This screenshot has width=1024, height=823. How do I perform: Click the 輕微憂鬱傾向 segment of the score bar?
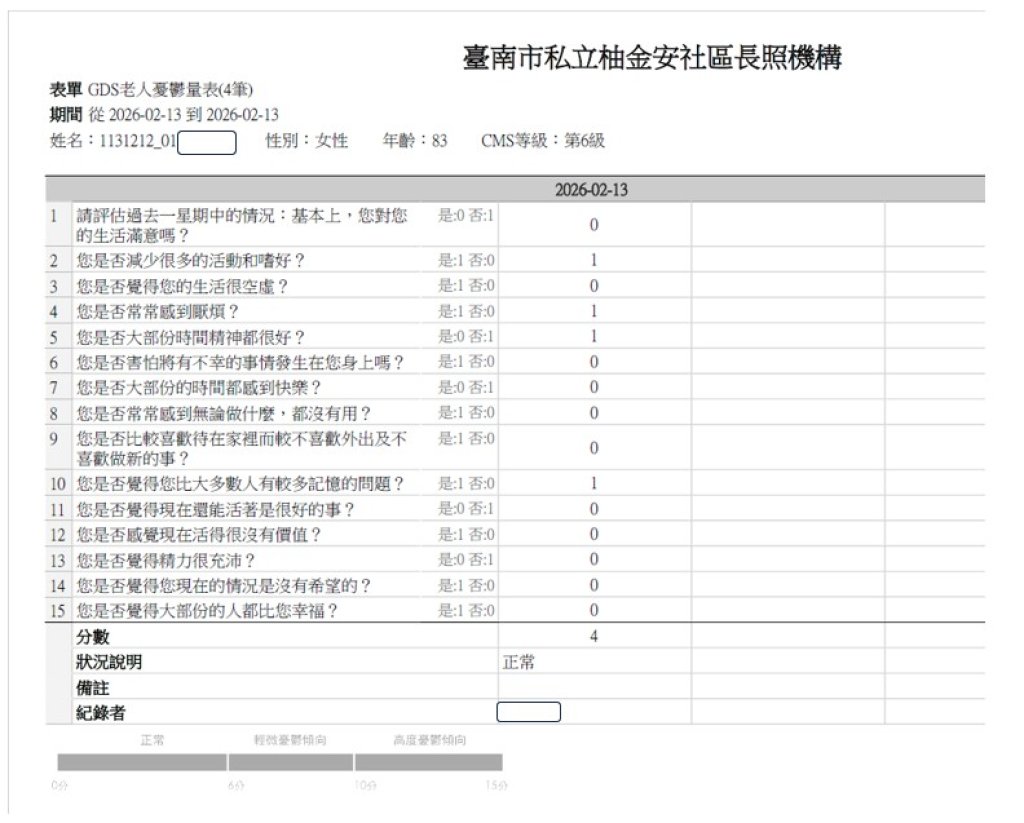[290, 762]
